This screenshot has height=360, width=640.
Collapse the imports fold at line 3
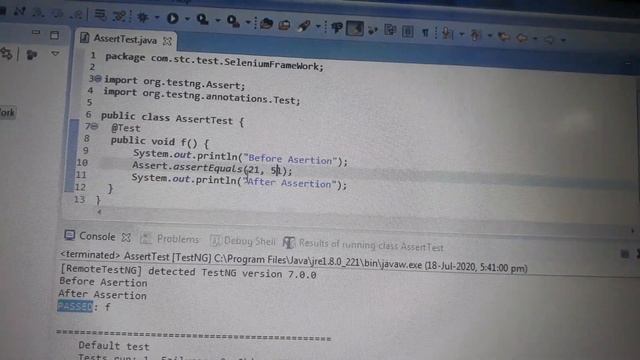coord(98,78)
